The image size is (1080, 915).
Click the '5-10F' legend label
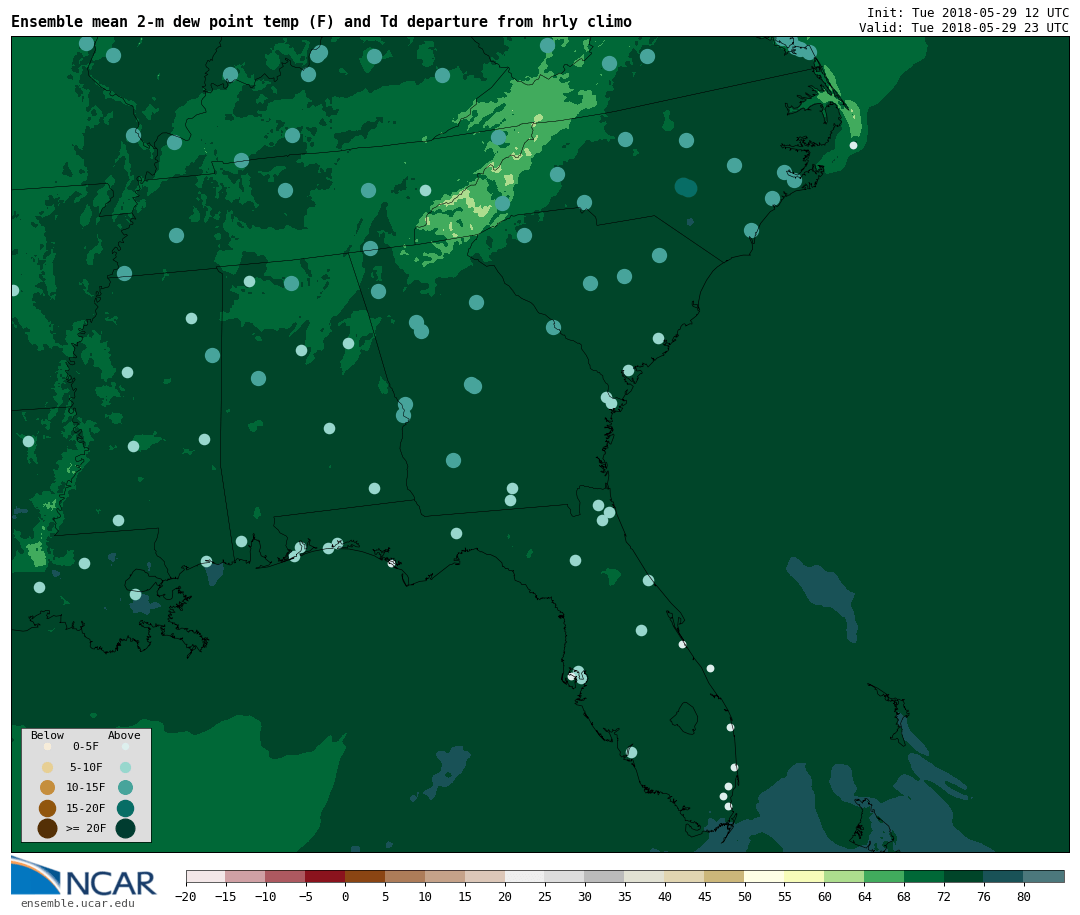click(86, 767)
